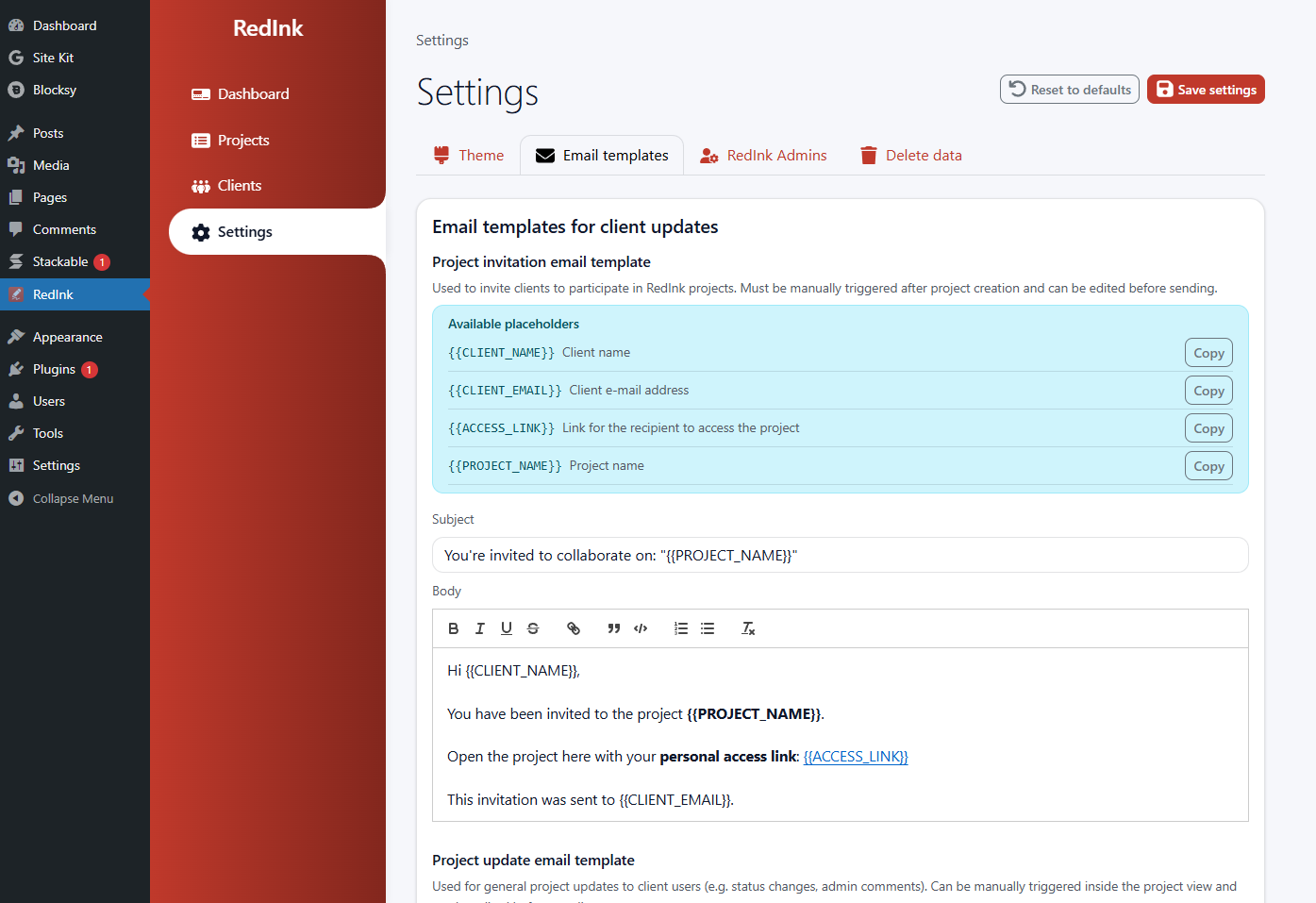Open Tools in WordPress menu
1316x903 pixels.
75,433
